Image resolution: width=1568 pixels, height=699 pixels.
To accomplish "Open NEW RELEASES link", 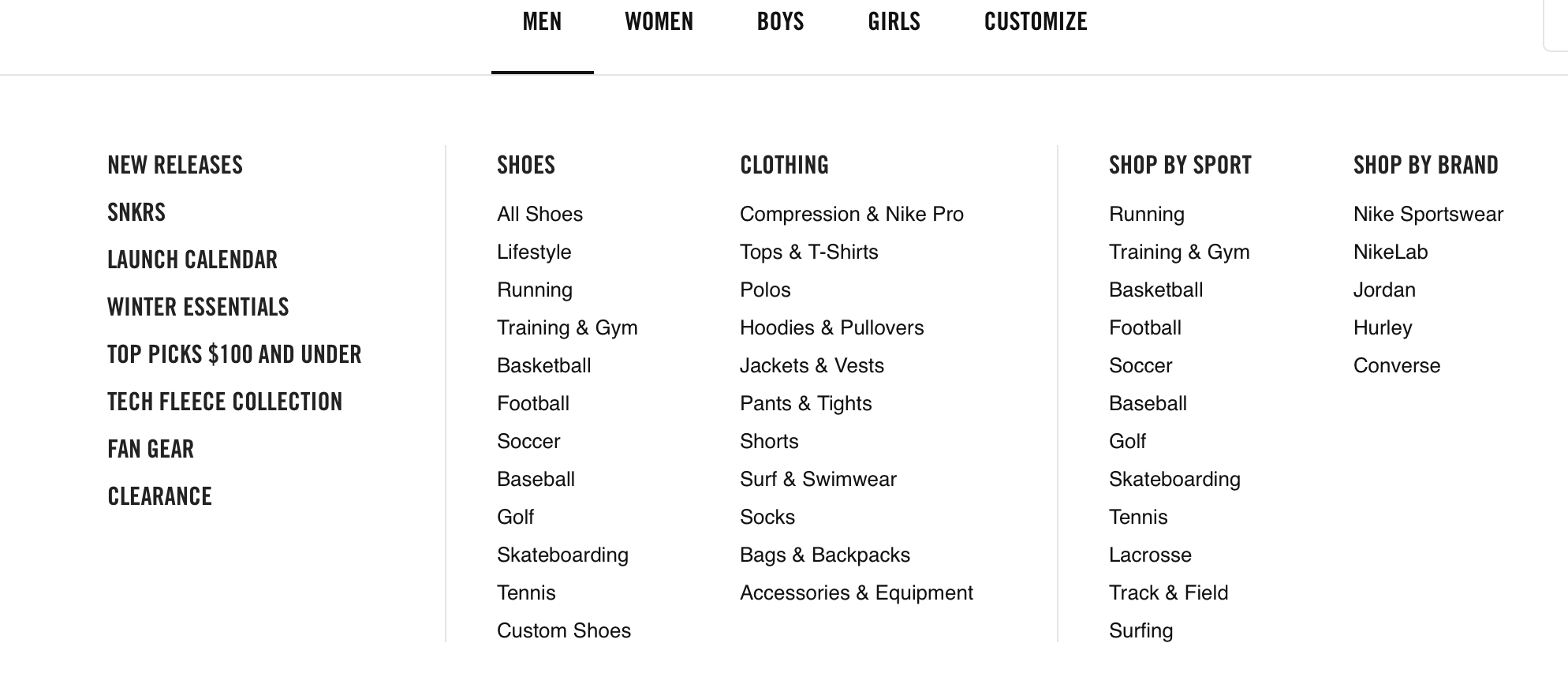I will (175, 166).
